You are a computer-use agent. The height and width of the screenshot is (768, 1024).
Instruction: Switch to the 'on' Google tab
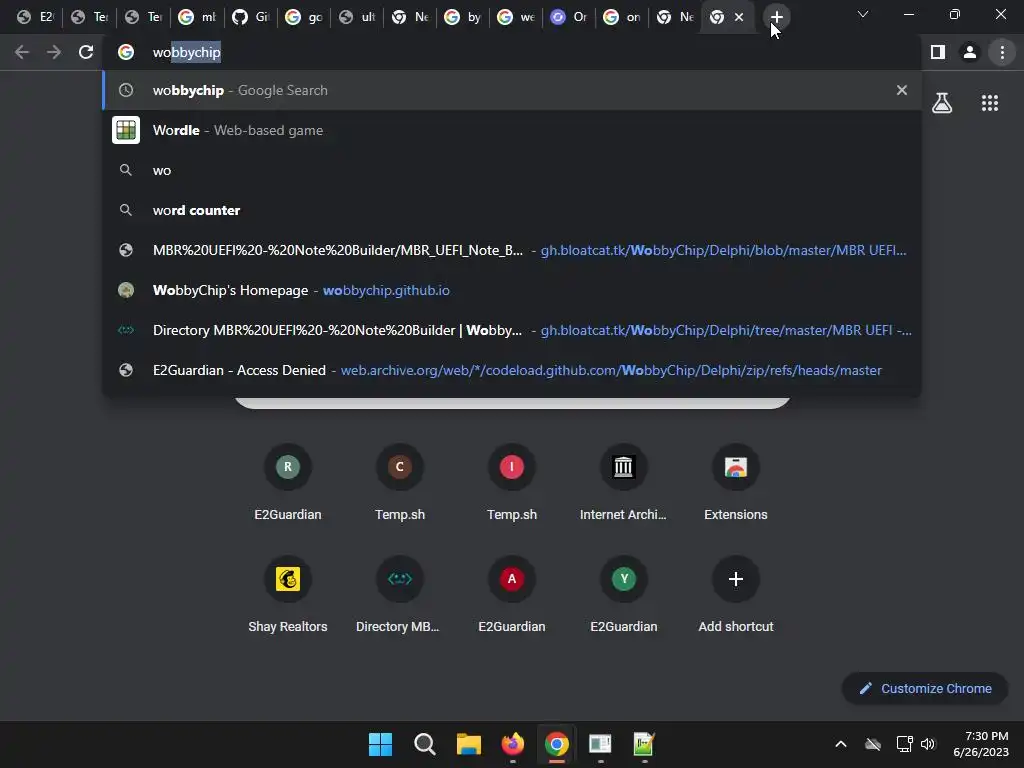pos(622,17)
